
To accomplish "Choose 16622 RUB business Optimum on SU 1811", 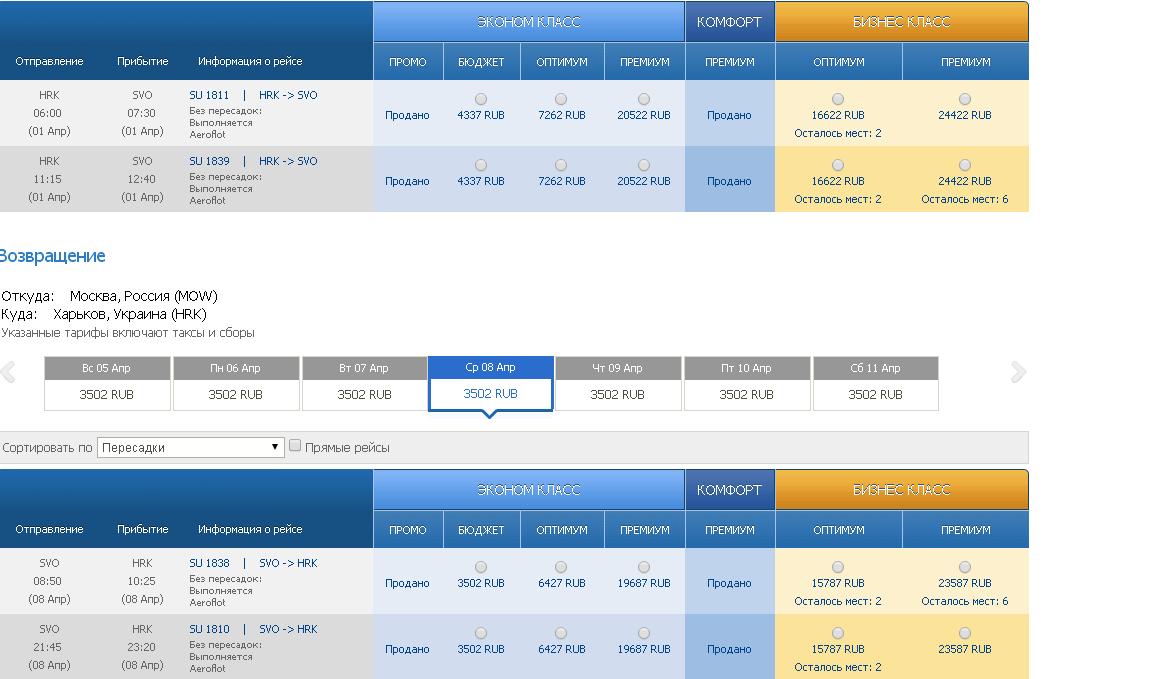I will click(x=838, y=99).
